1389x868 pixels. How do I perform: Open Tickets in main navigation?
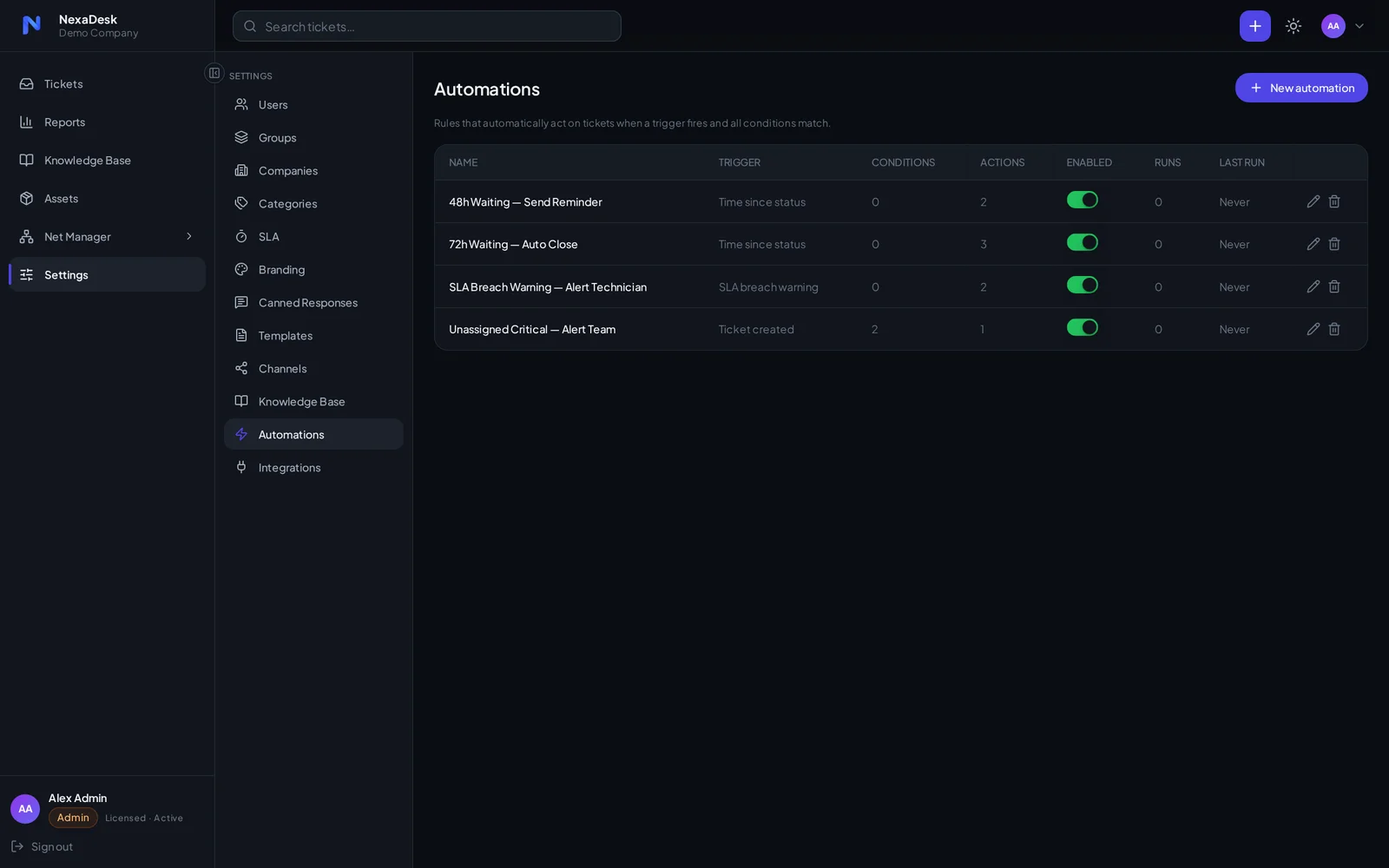pos(107,84)
